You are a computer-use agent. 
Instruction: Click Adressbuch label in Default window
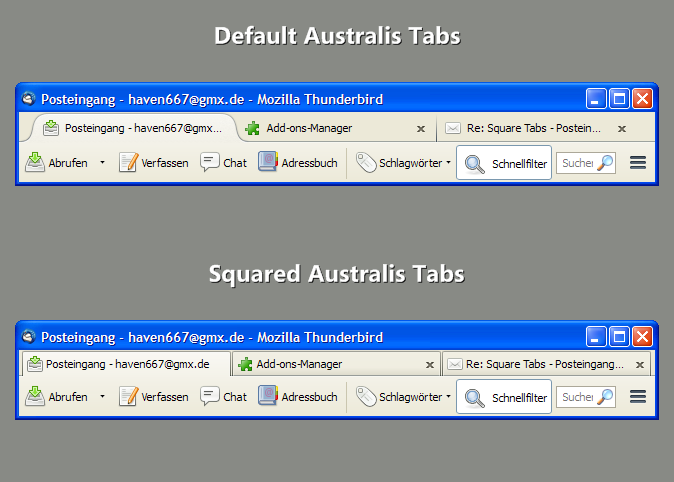(309, 163)
